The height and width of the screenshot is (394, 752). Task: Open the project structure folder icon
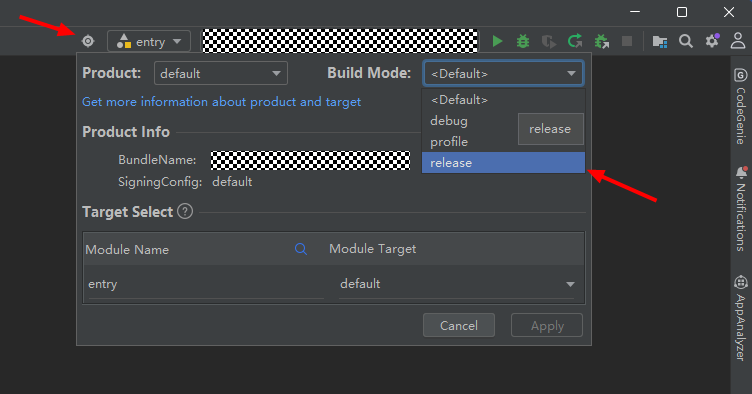pyautogui.click(x=660, y=42)
